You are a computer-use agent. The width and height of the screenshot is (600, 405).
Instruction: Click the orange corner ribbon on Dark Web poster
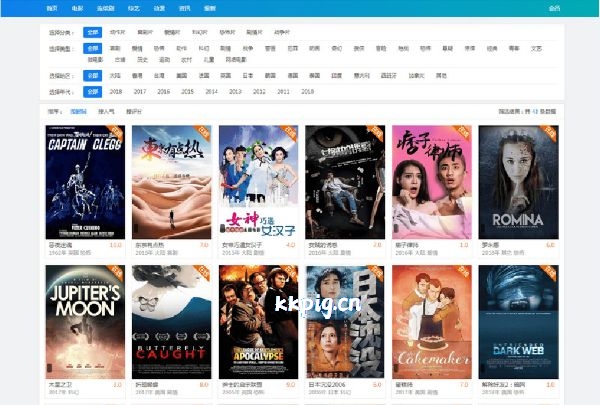(550, 273)
